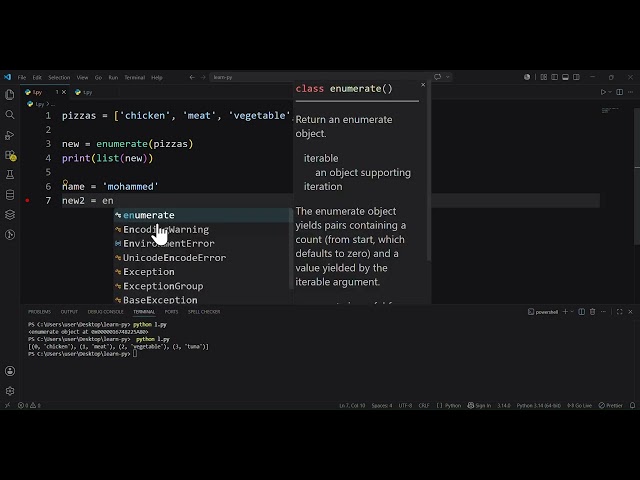Image resolution: width=640 pixels, height=480 pixels.
Task: Switch to the Ports panel tab
Action: tap(171, 311)
